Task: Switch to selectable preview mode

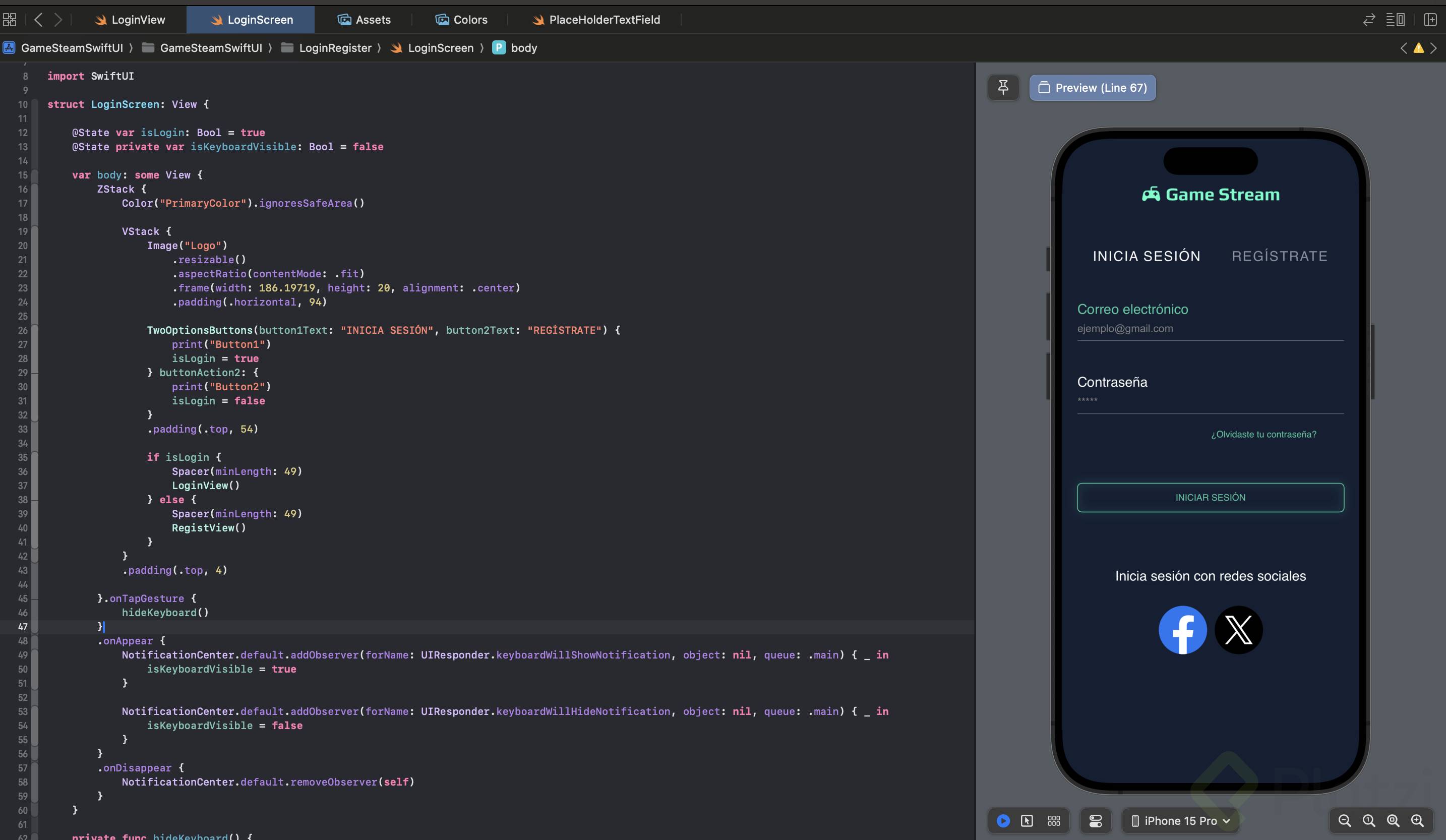Action: coord(1027,821)
